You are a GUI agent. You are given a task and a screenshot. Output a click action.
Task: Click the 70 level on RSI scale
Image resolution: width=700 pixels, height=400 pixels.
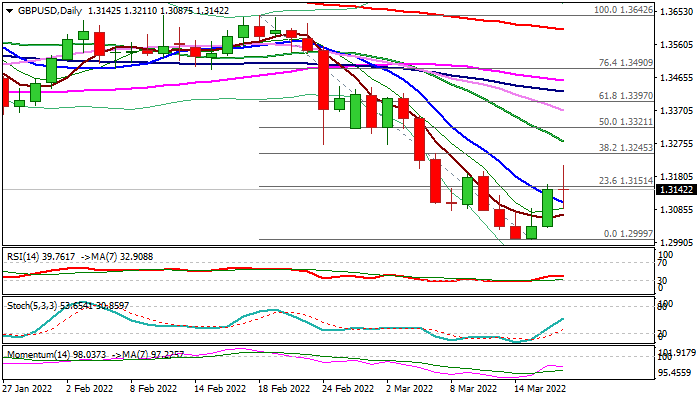[663, 262]
